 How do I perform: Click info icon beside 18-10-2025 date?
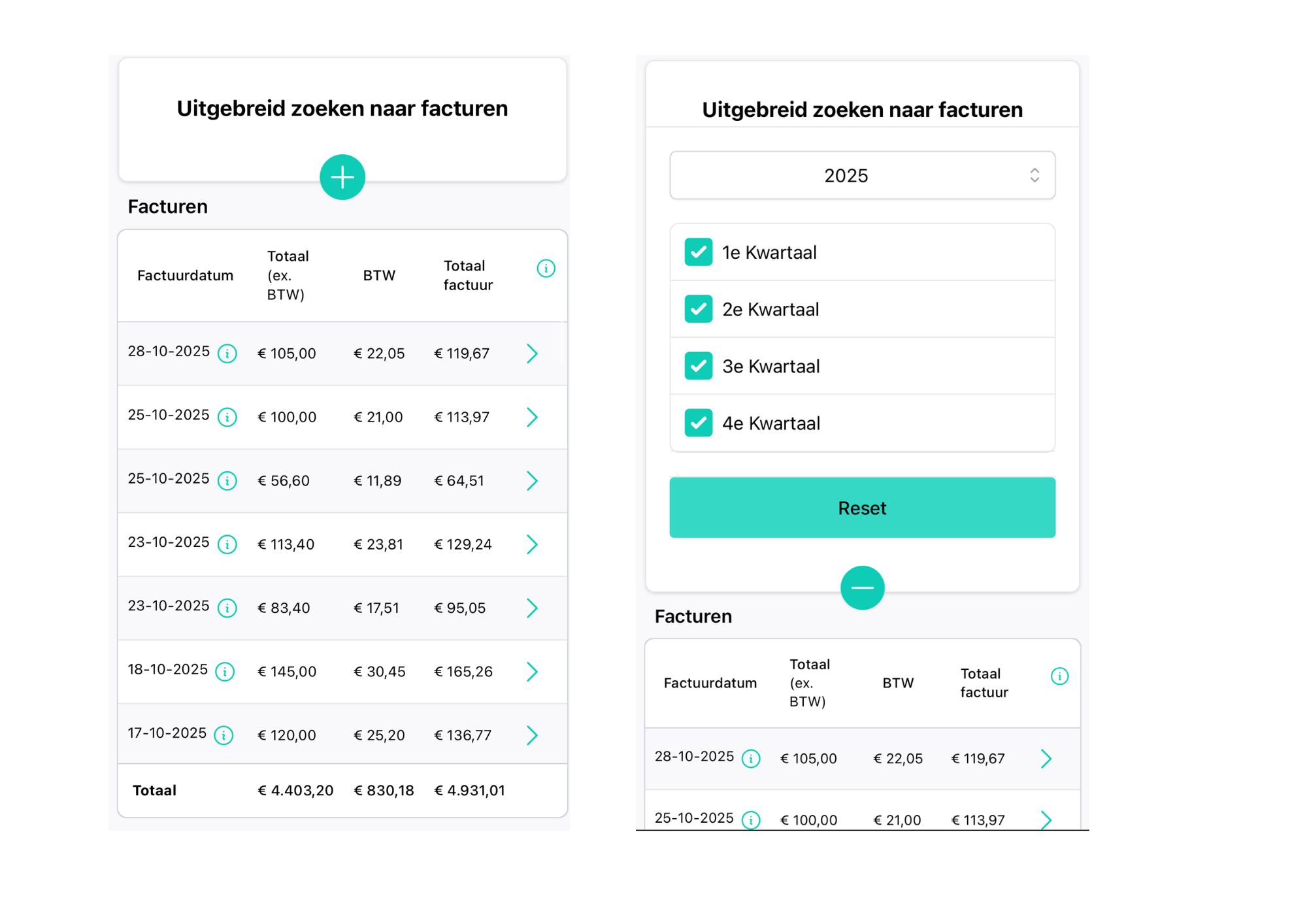coord(225,672)
